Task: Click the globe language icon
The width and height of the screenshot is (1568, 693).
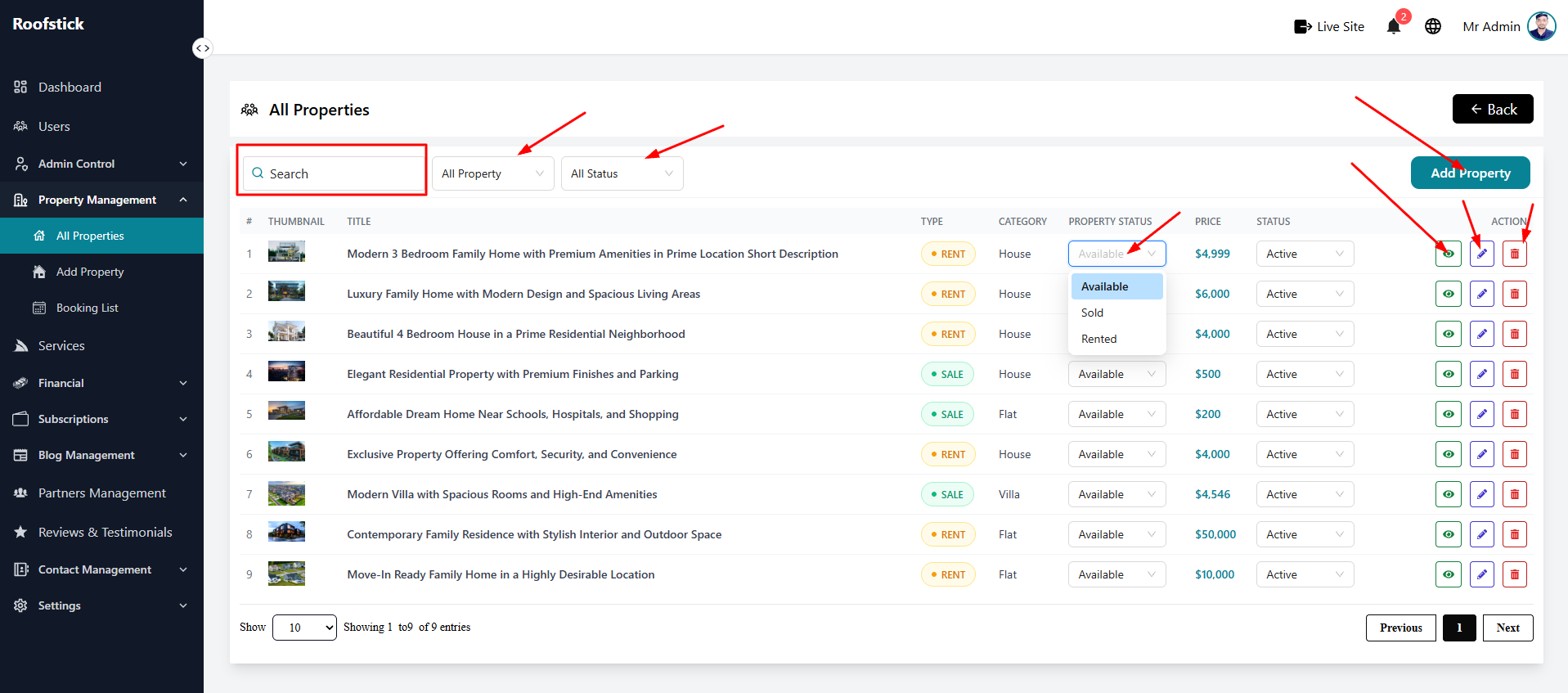Action: 1433,26
